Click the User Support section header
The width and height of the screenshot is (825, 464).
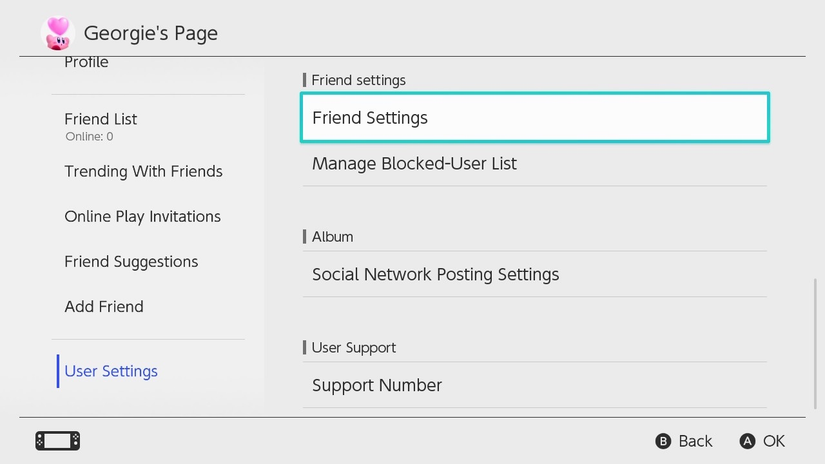pyautogui.click(x=354, y=348)
